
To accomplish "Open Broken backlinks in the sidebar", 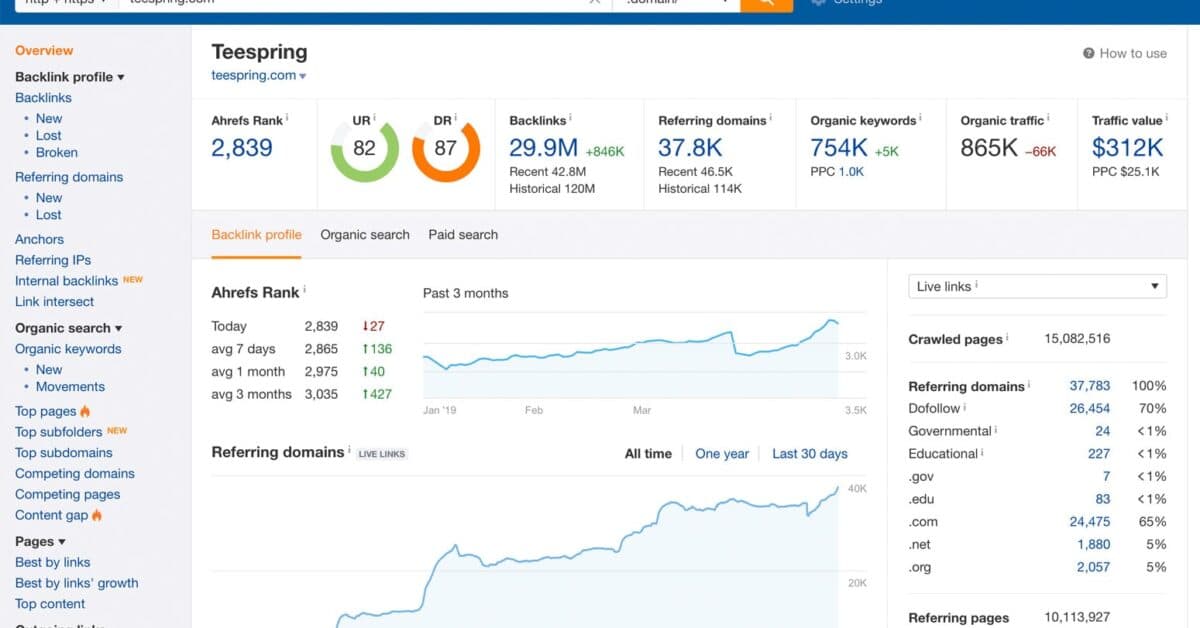I will point(57,153).
